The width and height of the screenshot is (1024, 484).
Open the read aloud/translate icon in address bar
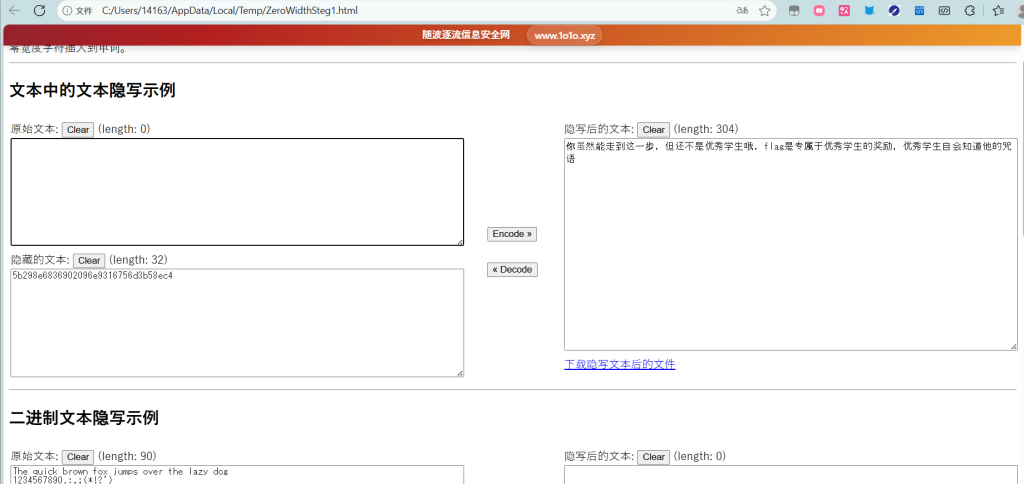pos(742,10)
